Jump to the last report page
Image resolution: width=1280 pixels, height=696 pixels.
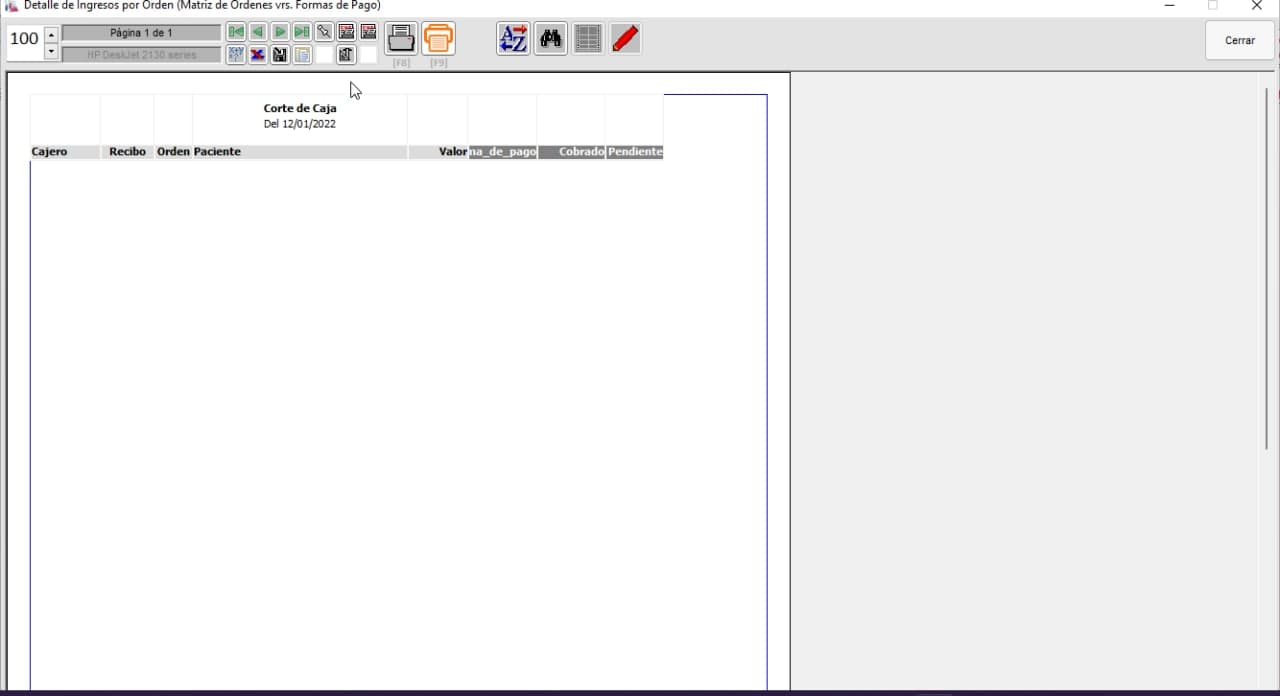click(302, 32)
